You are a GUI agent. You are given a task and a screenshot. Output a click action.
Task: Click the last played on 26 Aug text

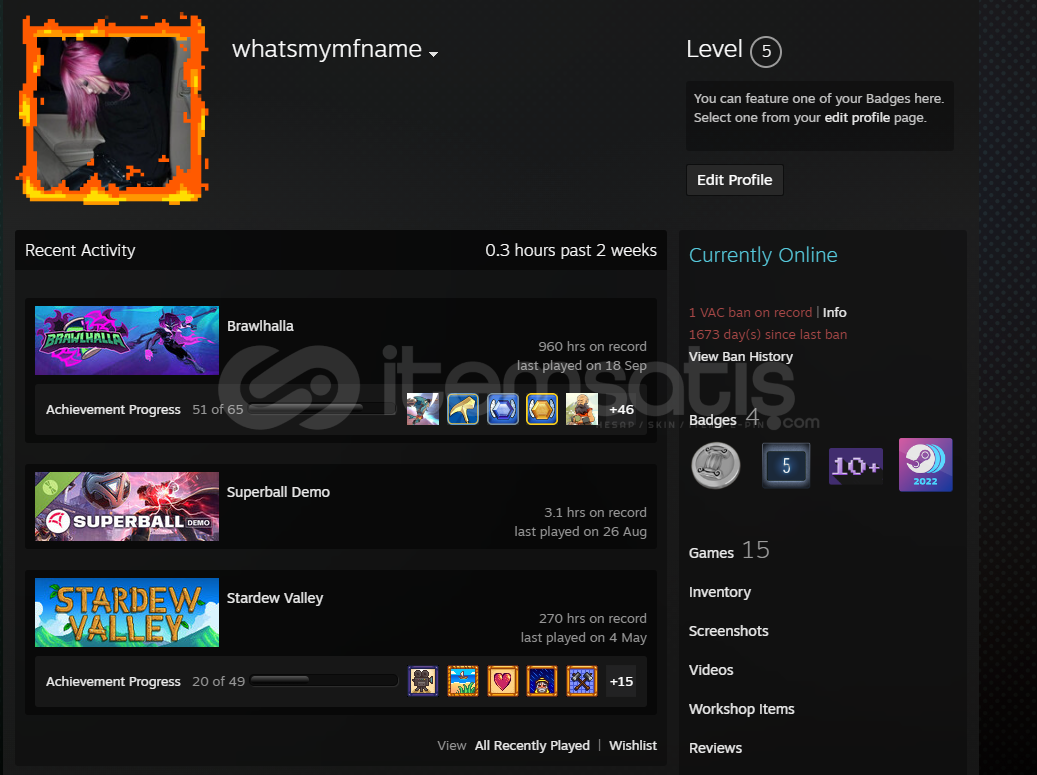(x=581, y=532)
